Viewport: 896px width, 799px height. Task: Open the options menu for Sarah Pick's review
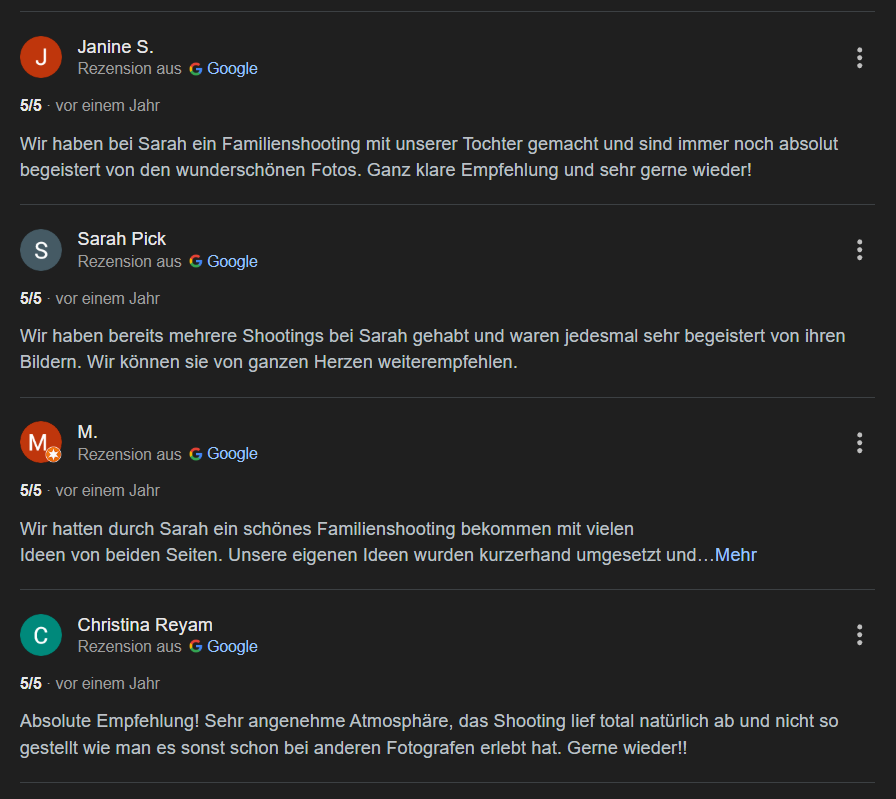point(859,250)
